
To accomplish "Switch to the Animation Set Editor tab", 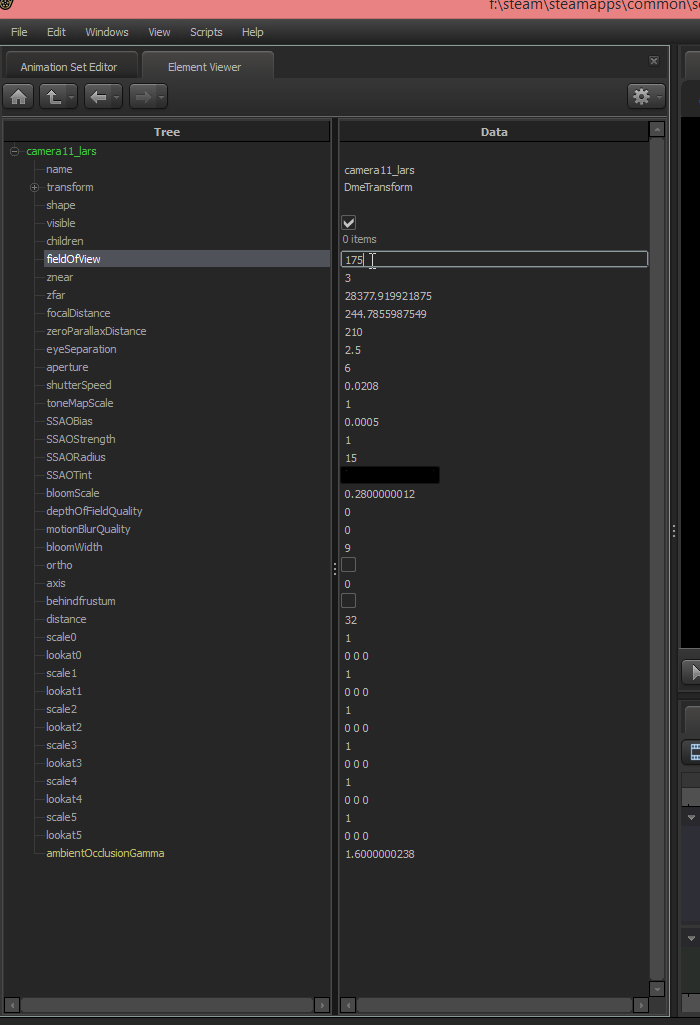I will (x=69, y=67).
